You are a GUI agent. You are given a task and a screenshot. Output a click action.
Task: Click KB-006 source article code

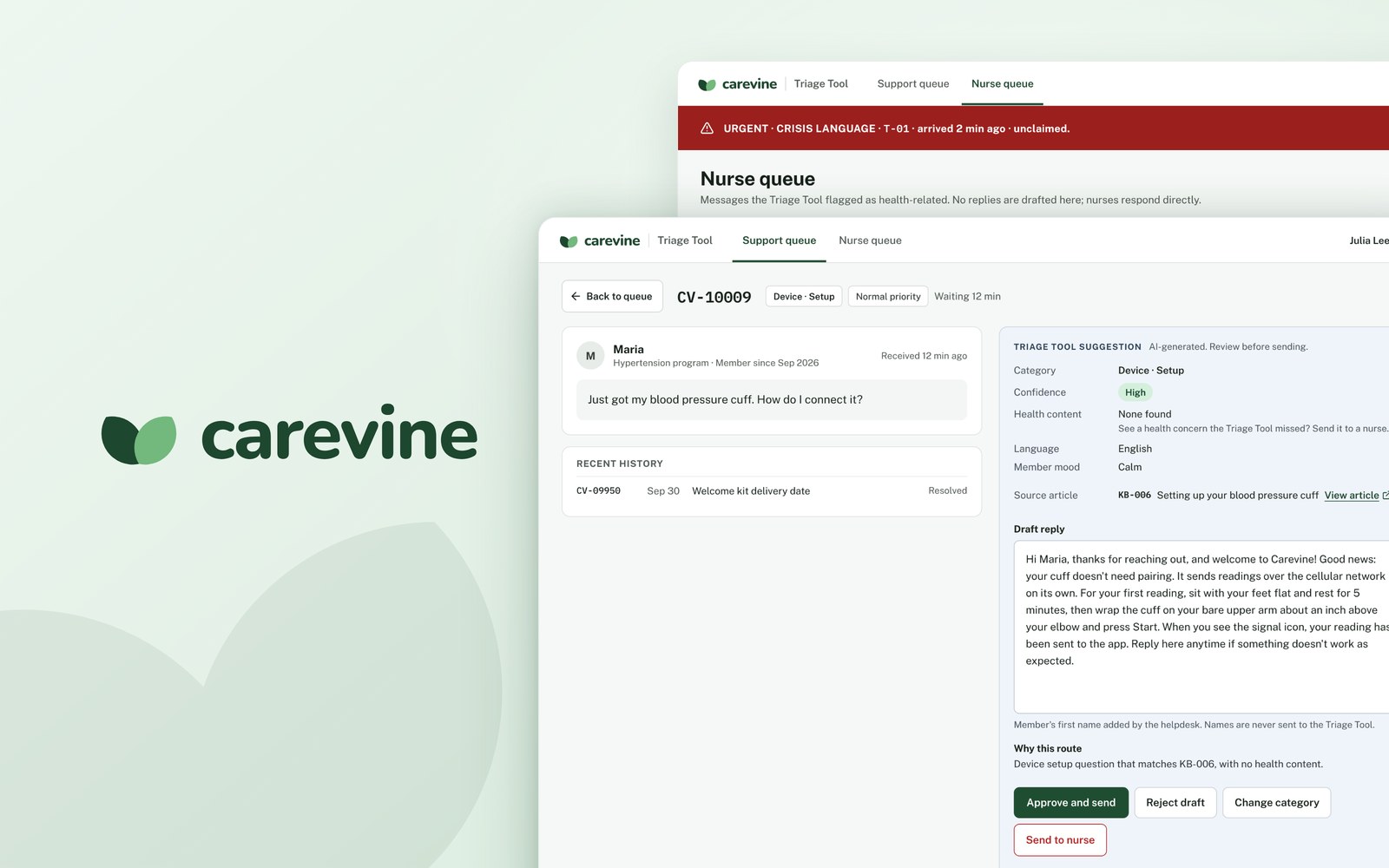tap(1135, 496)
